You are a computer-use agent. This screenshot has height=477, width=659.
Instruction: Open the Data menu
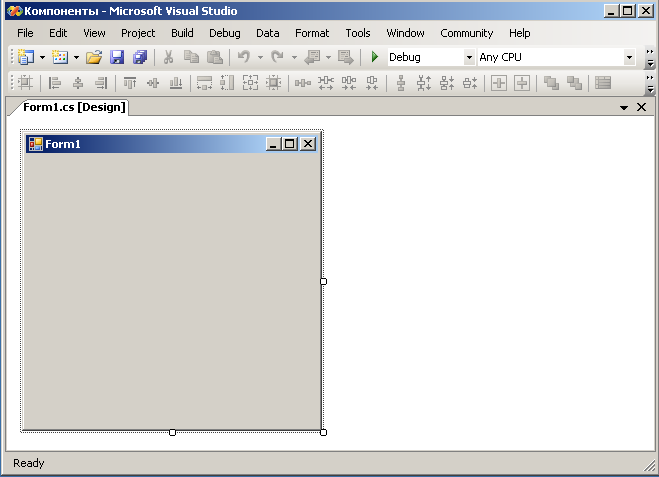[268, 33]
